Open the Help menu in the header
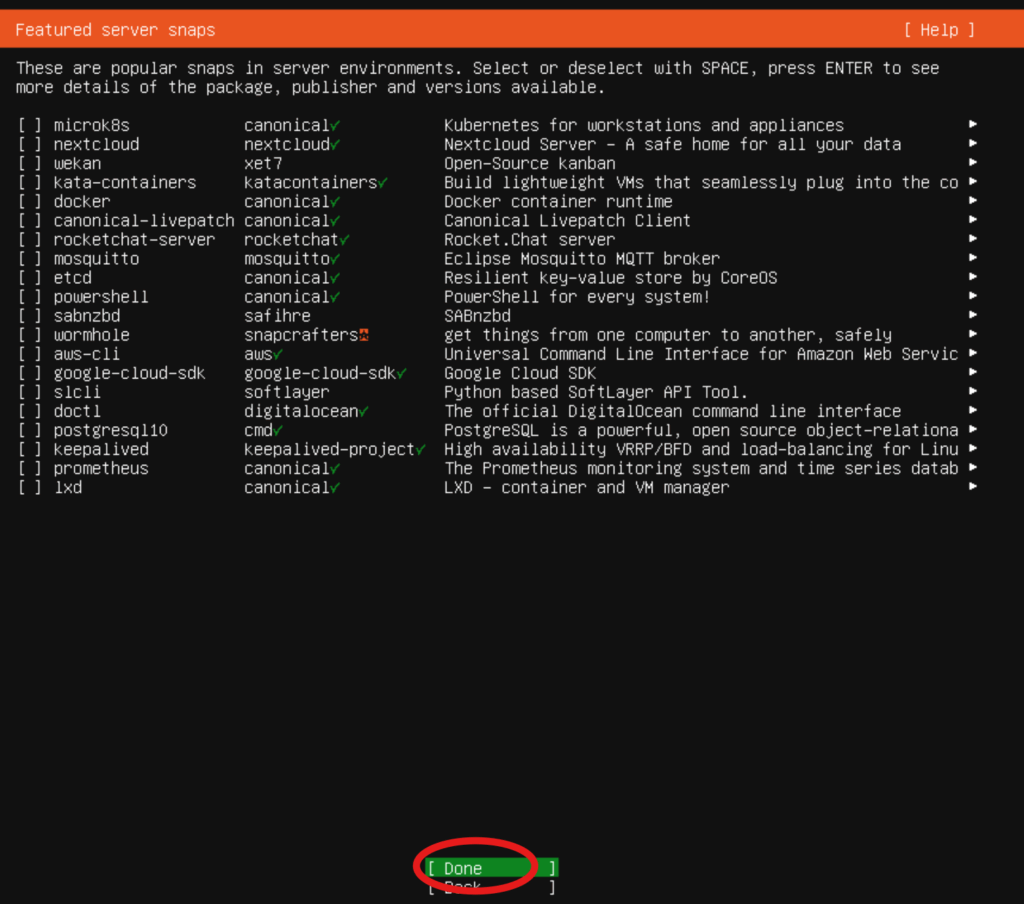The height and width of the screenshot is (904, 1024). (x=939, y=30)
